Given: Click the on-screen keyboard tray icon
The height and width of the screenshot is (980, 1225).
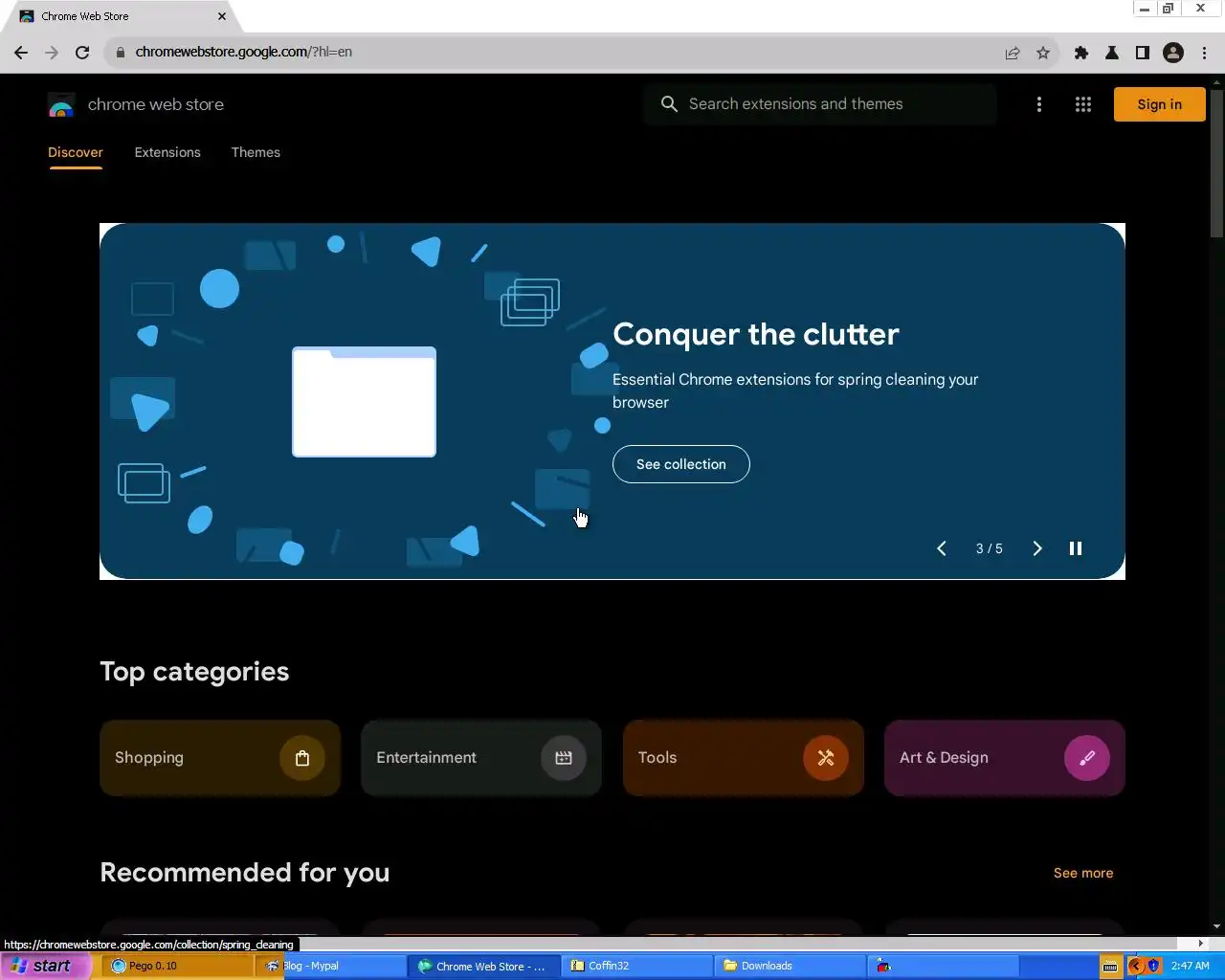Looking at the screenshot, I should point(1110,966).
